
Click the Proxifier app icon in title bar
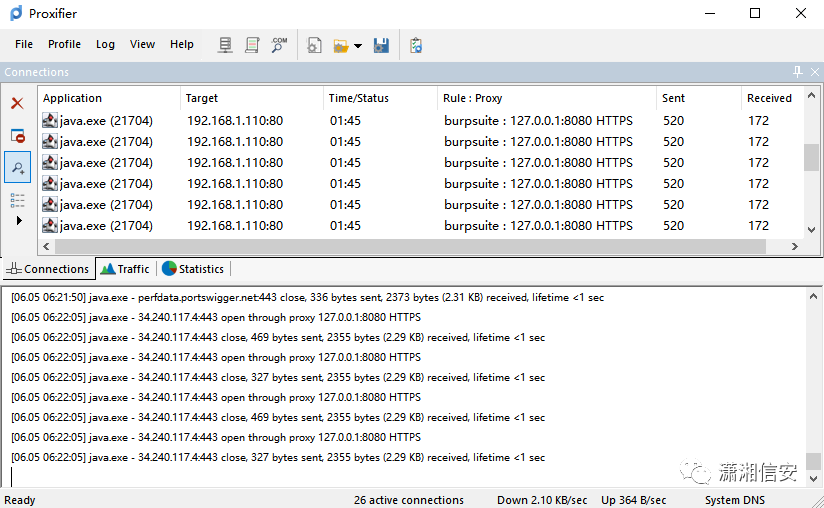click(x=16, y=13)
